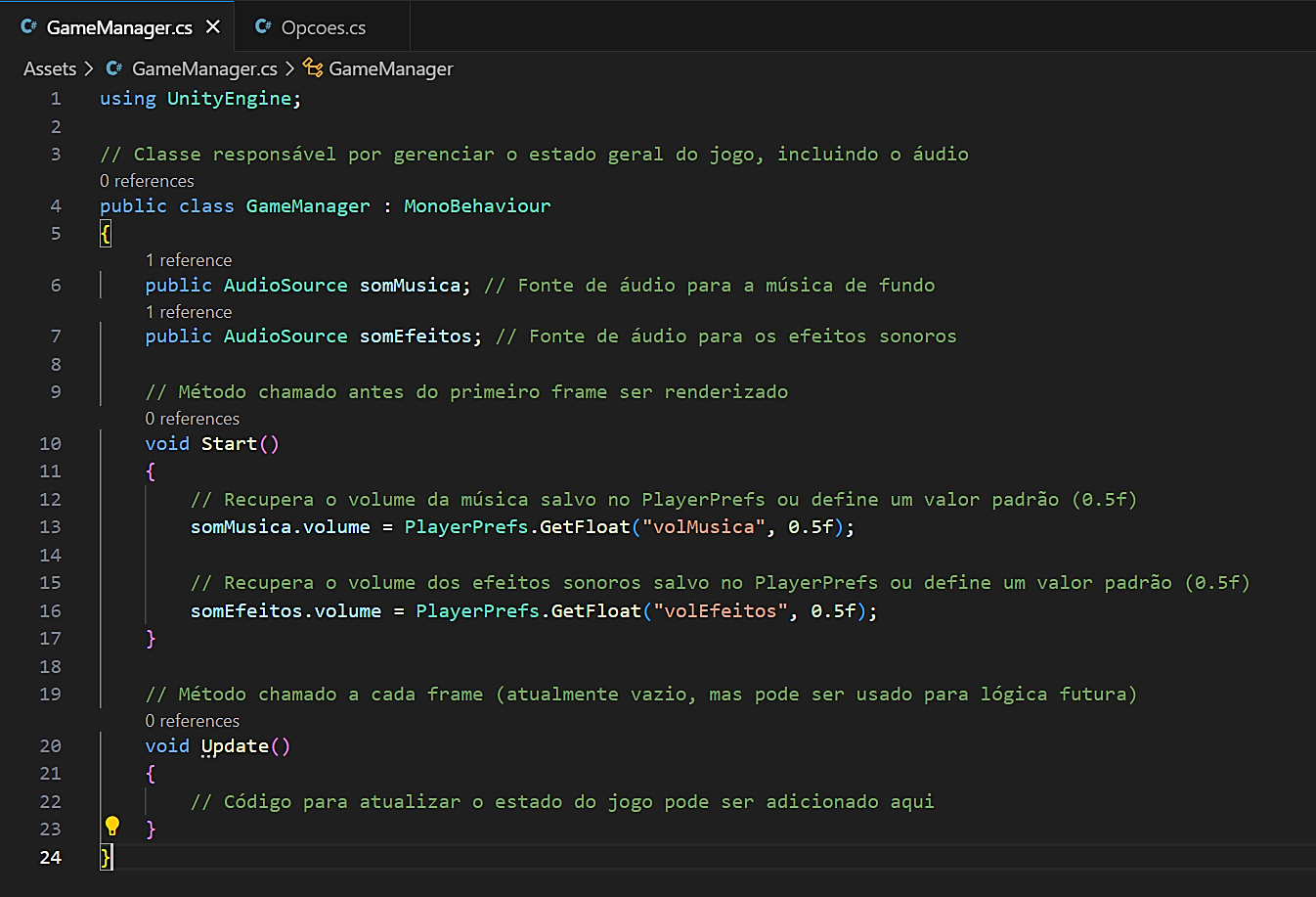Place the cursor on the MonoBehaviour base class
1316x897 pixels.
click(x=477, y=206)
